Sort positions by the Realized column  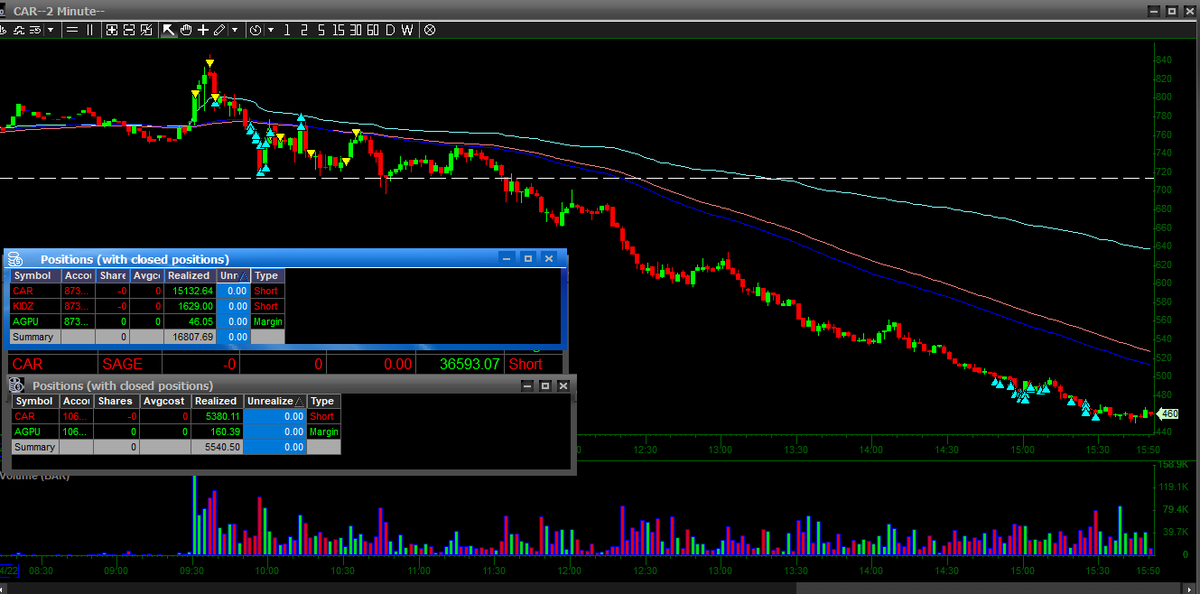(x=188, y=275)
